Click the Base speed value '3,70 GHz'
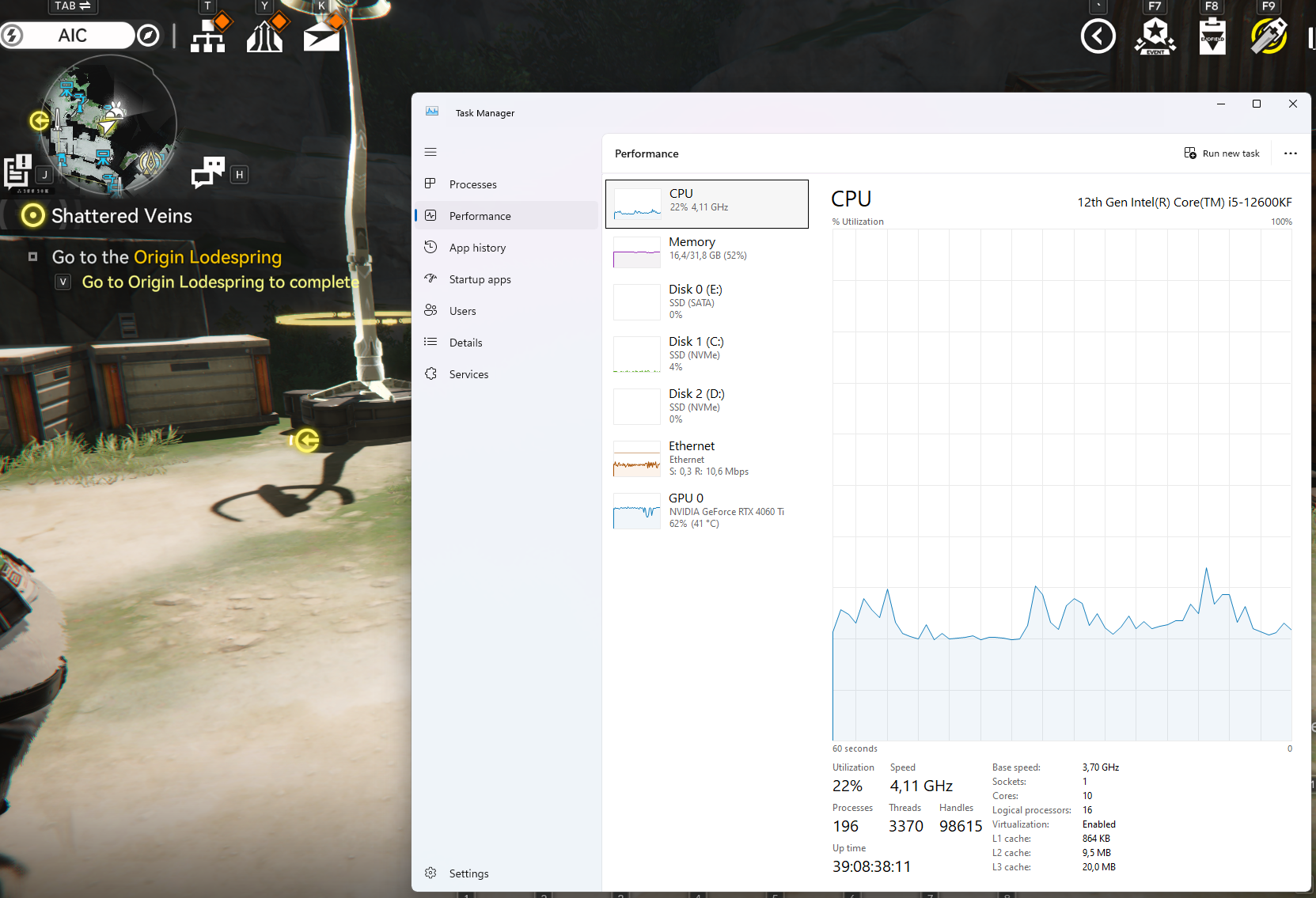This screenshot has height=898, width=1316. (x=1101, y=767)
